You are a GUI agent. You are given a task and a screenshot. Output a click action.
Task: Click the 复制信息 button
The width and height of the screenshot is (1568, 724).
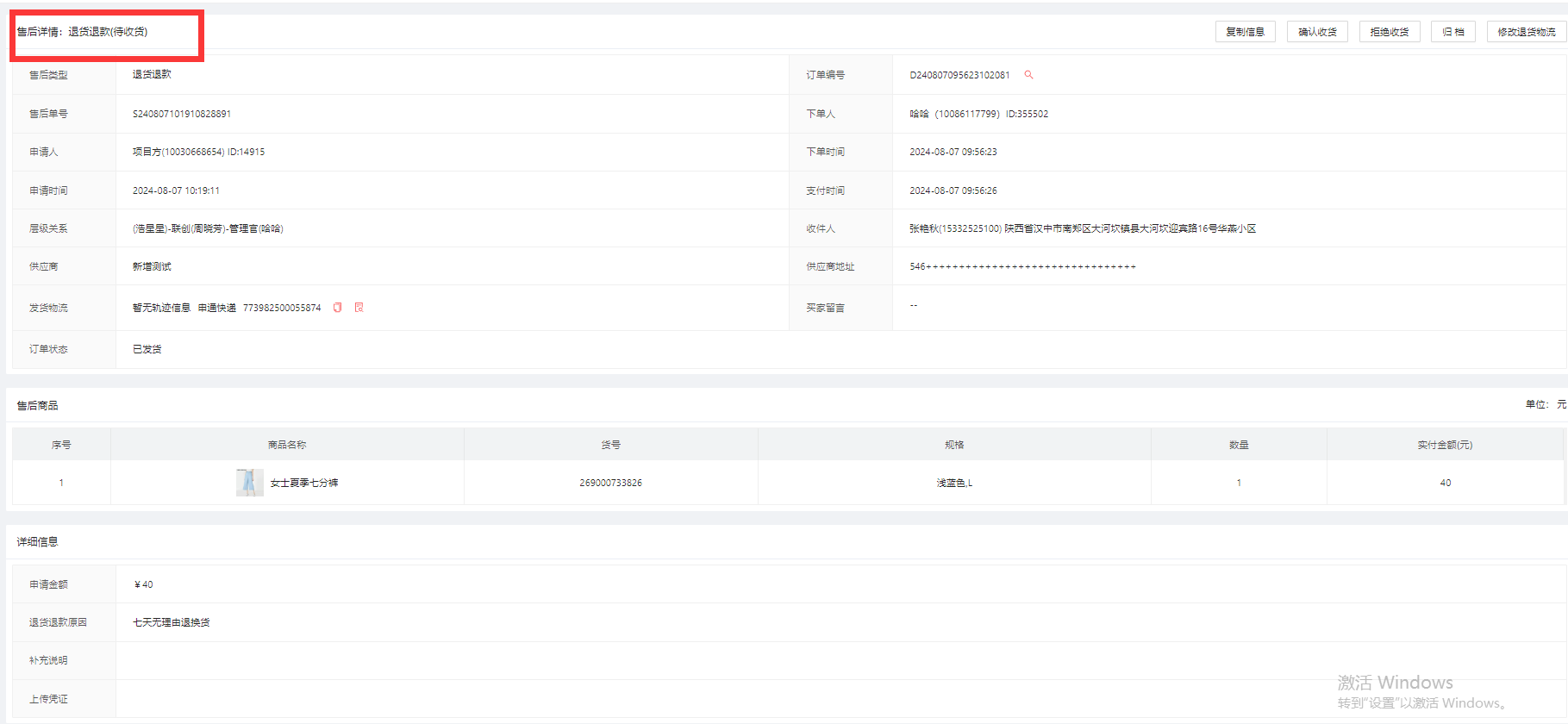[x=1245, y=32]
